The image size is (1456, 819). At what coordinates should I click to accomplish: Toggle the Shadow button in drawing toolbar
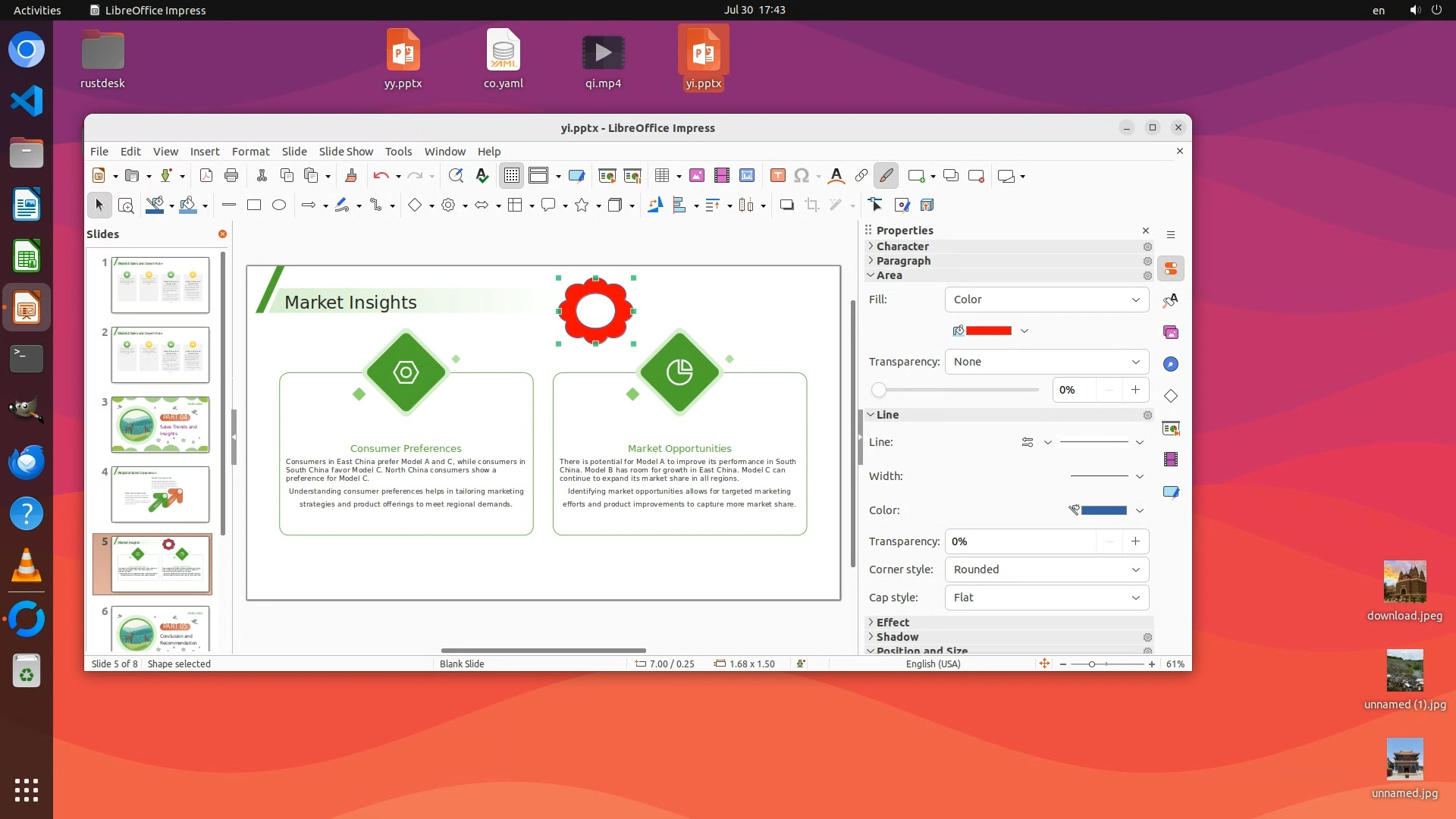(786, 206)
